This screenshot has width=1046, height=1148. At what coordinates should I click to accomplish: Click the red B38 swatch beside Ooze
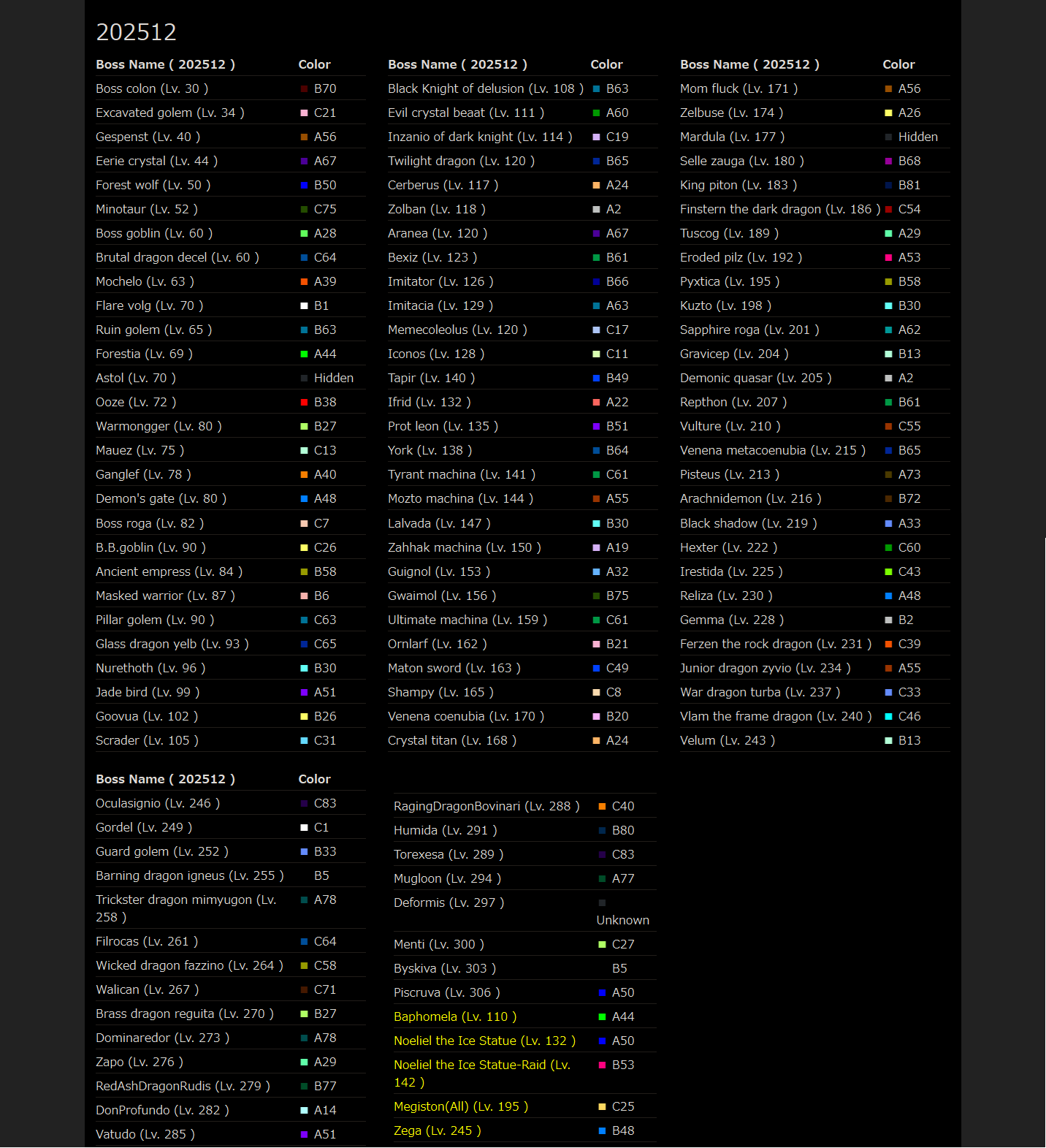pos(304,403)
